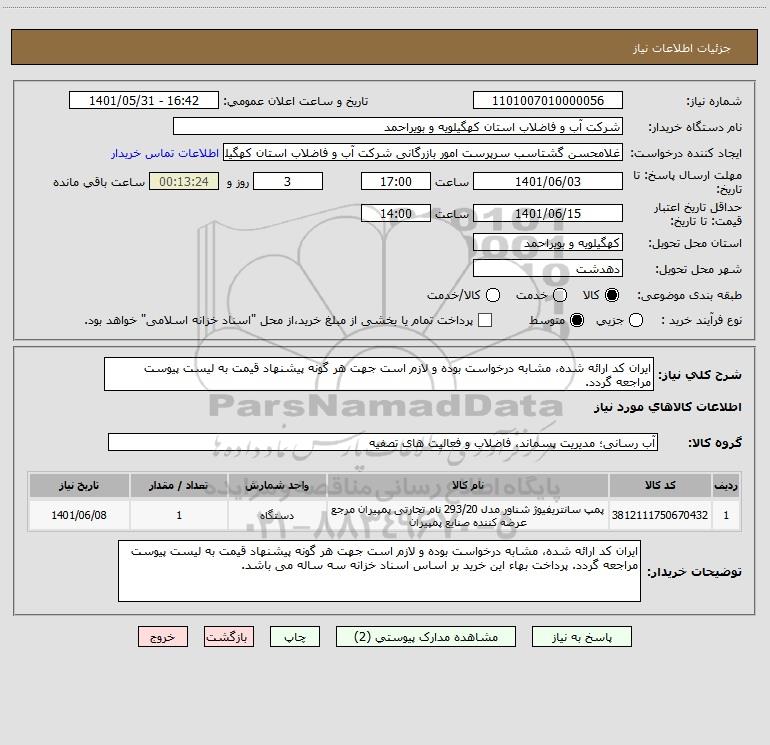Click the buyer organization name field

coord(398,127)
